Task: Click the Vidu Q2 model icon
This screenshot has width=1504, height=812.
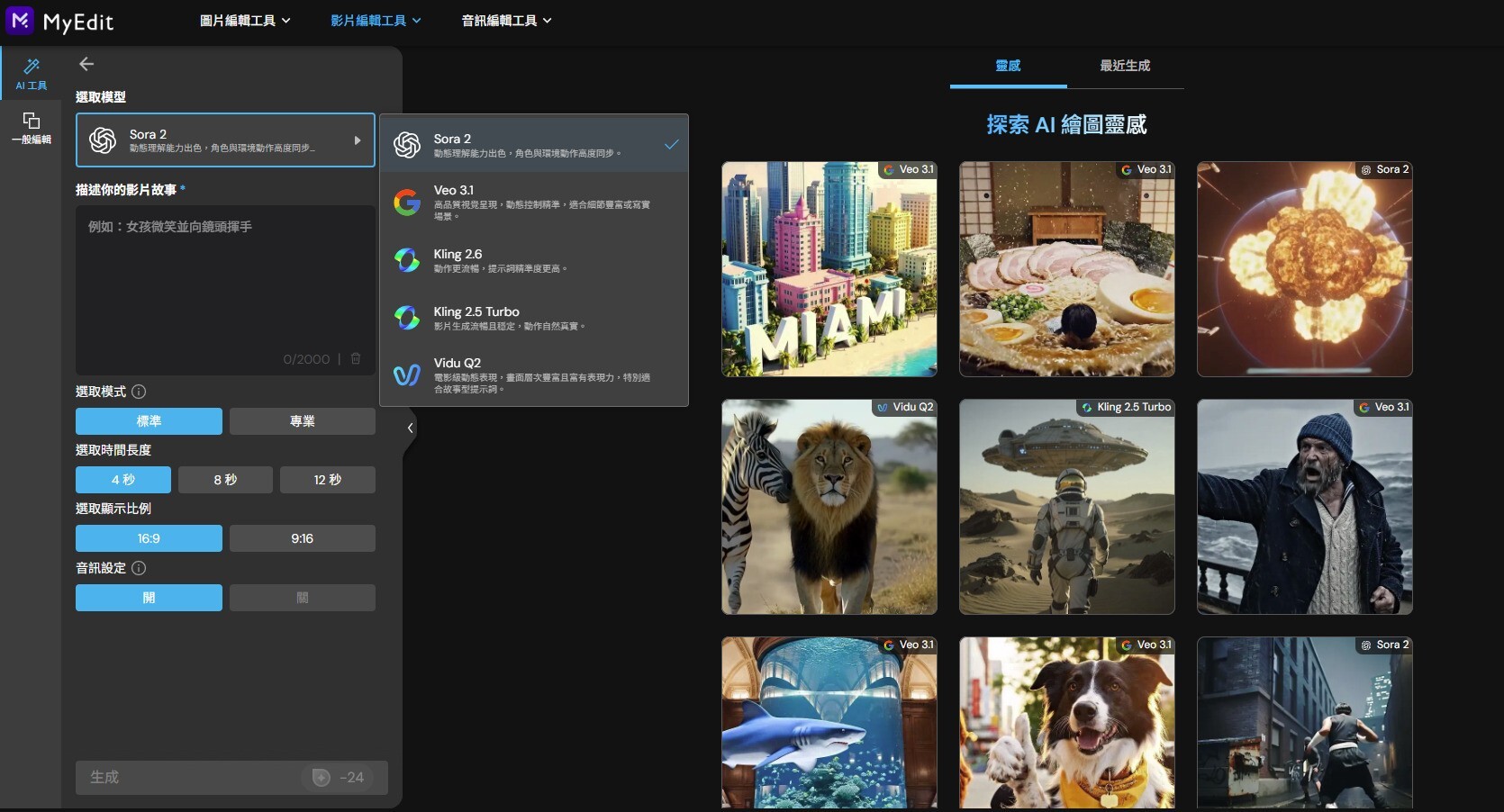Action: pyautogui.click(x=407, y=375)
